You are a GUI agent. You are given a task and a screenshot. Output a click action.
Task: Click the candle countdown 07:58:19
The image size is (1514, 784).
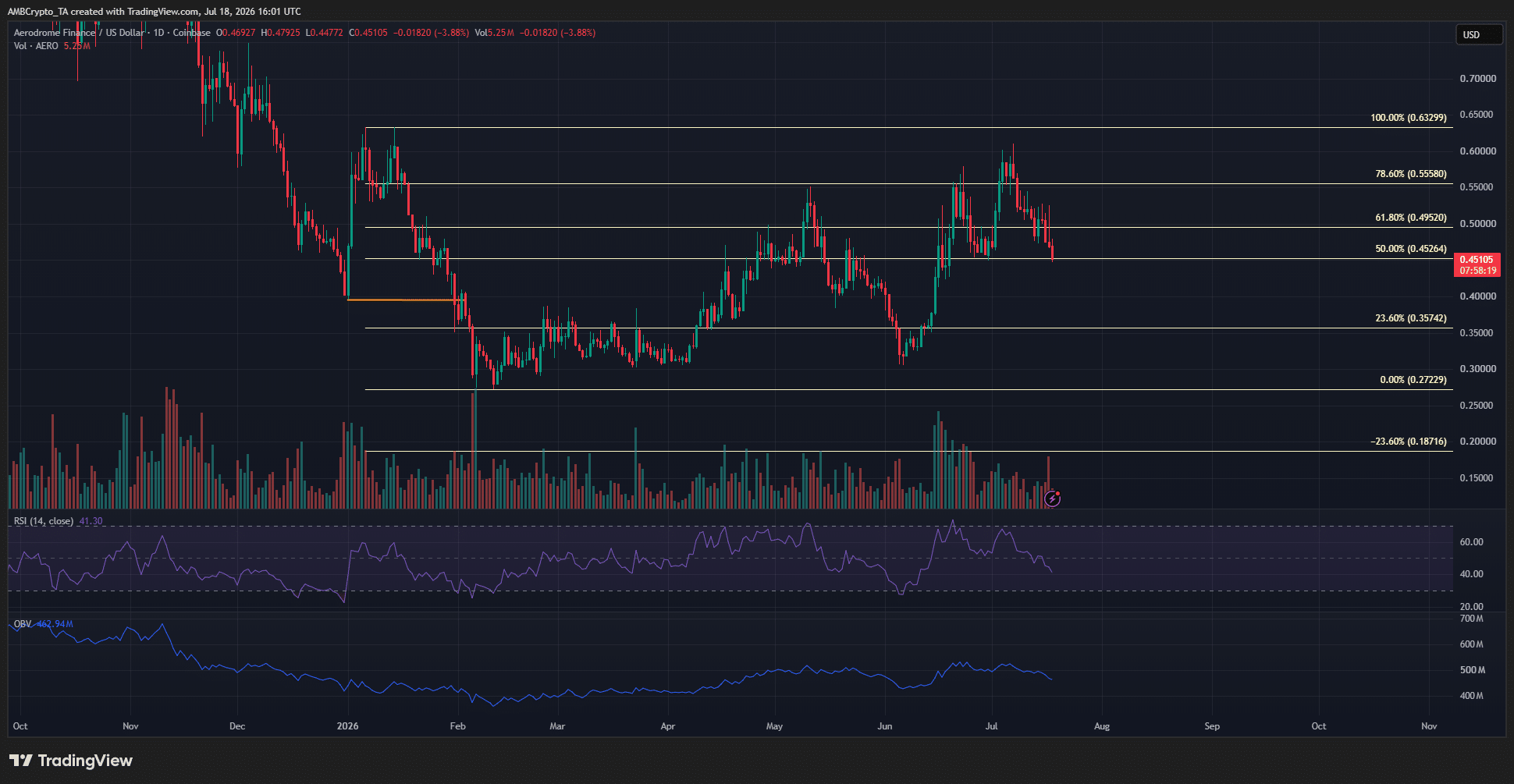1478,271
